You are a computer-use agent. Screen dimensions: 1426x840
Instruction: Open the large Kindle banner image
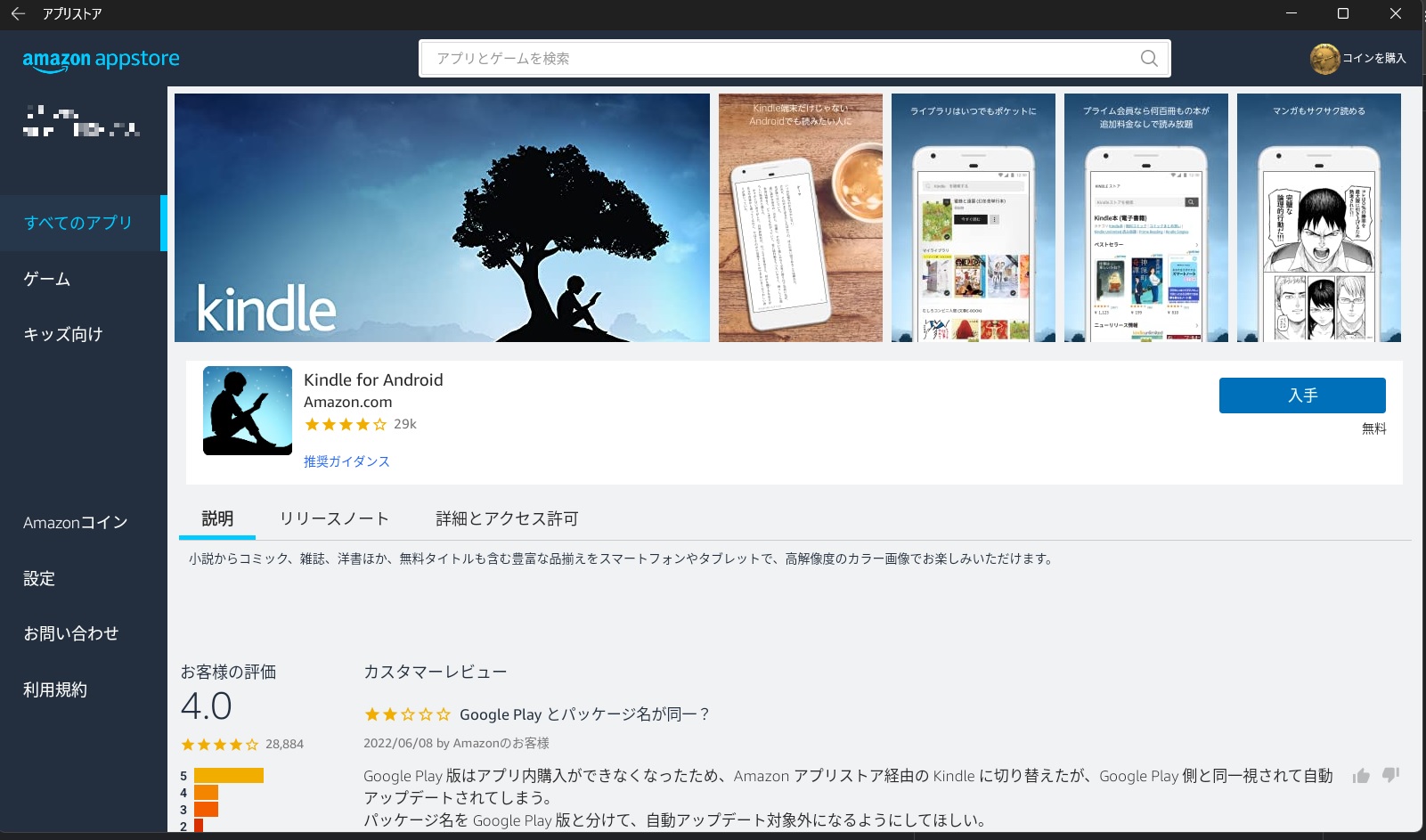pyautogui.click(x=442, y=217)
